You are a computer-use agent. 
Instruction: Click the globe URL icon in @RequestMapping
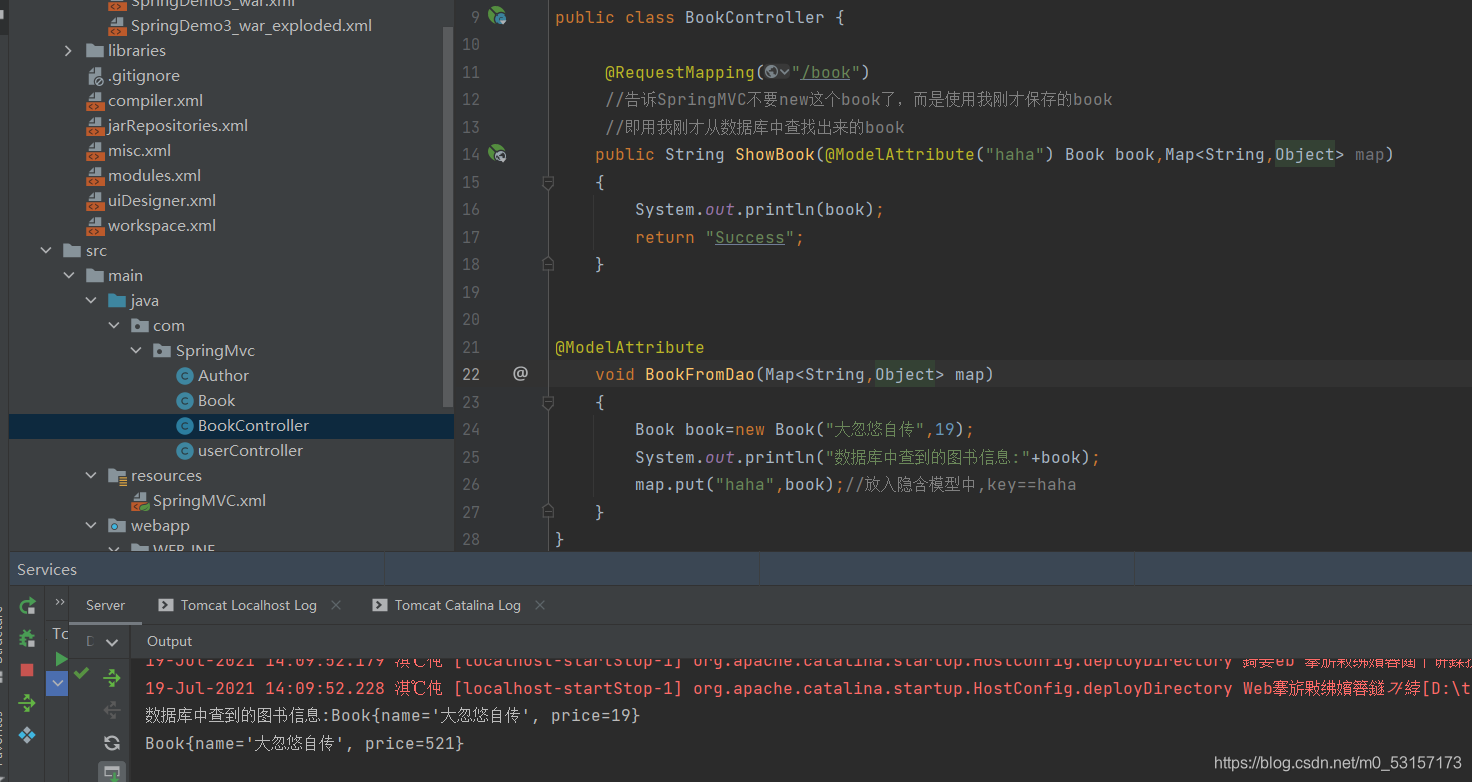pyautogui.click(x=771, y=72)
